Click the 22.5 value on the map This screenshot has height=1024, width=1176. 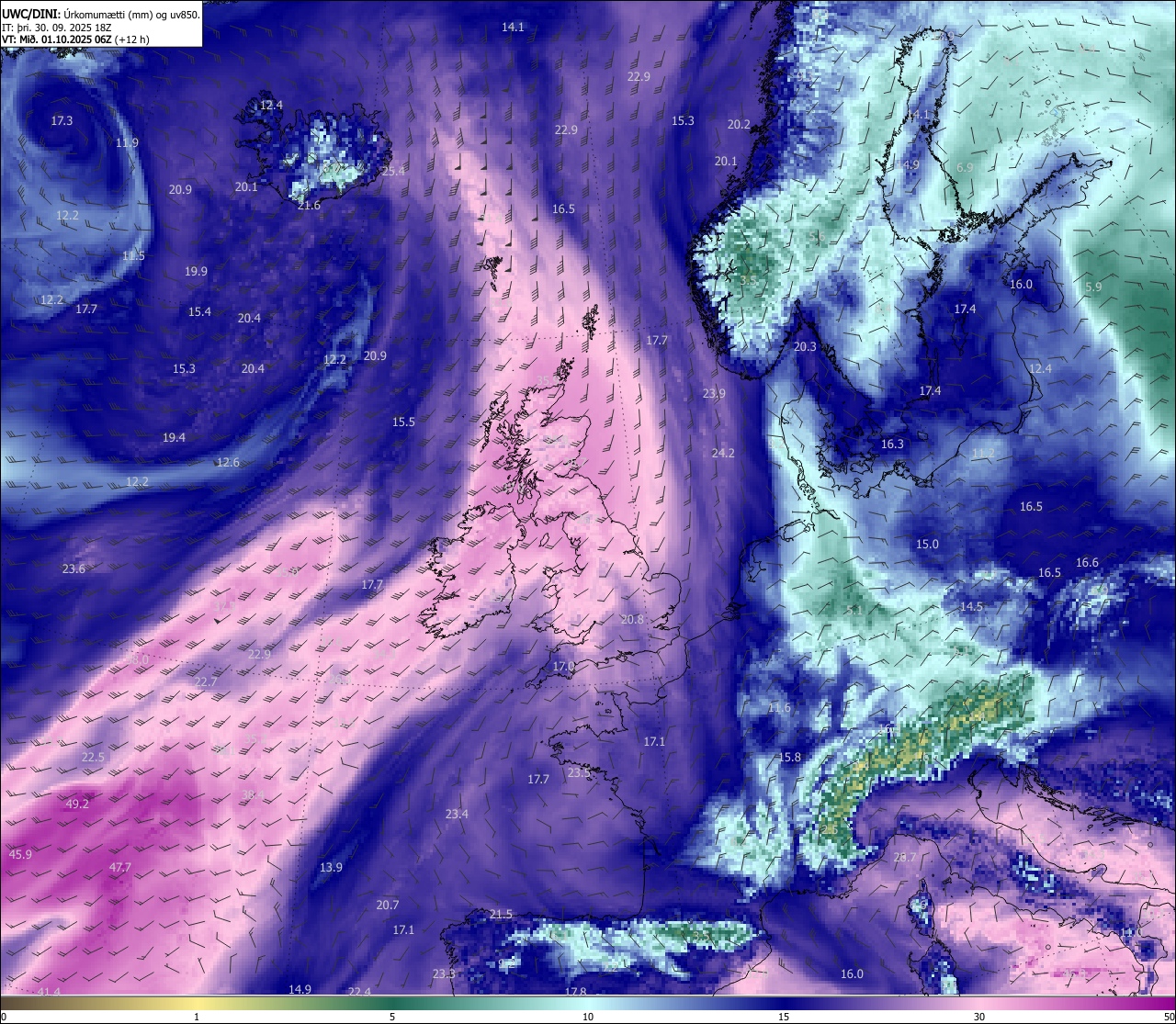click(x=93, y=757)
